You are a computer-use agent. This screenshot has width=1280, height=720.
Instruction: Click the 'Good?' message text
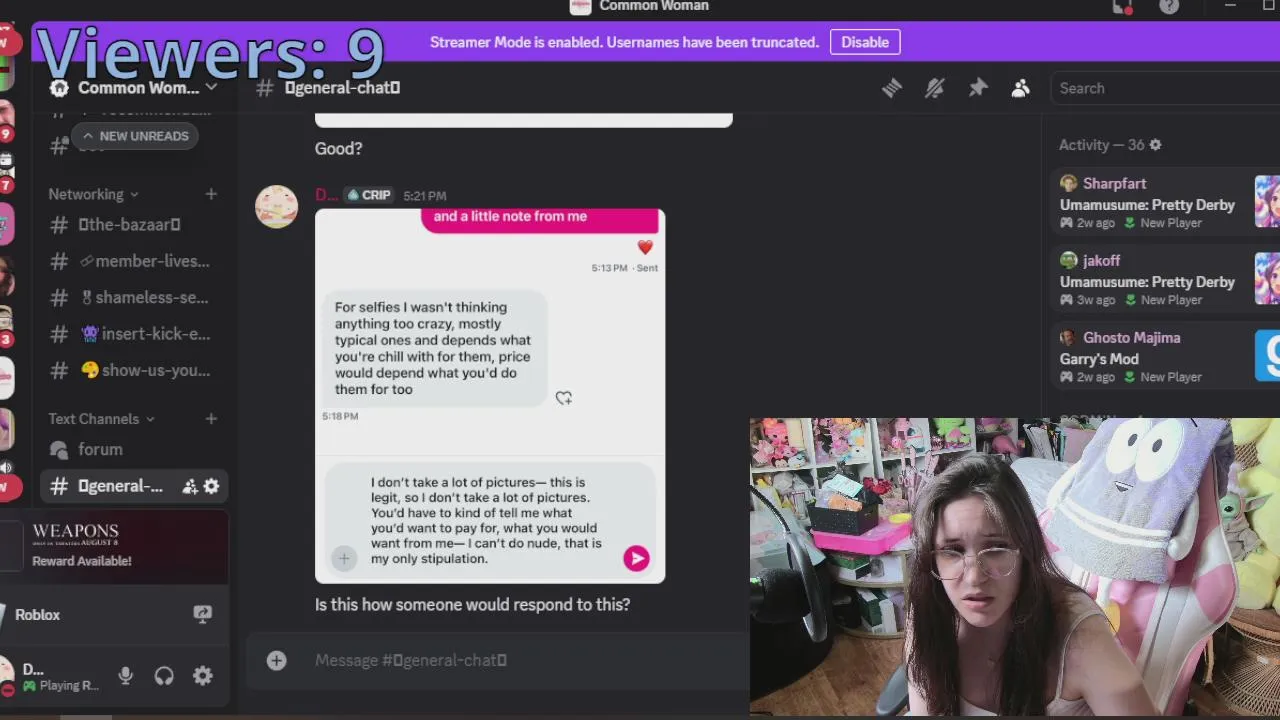[338, 149]
